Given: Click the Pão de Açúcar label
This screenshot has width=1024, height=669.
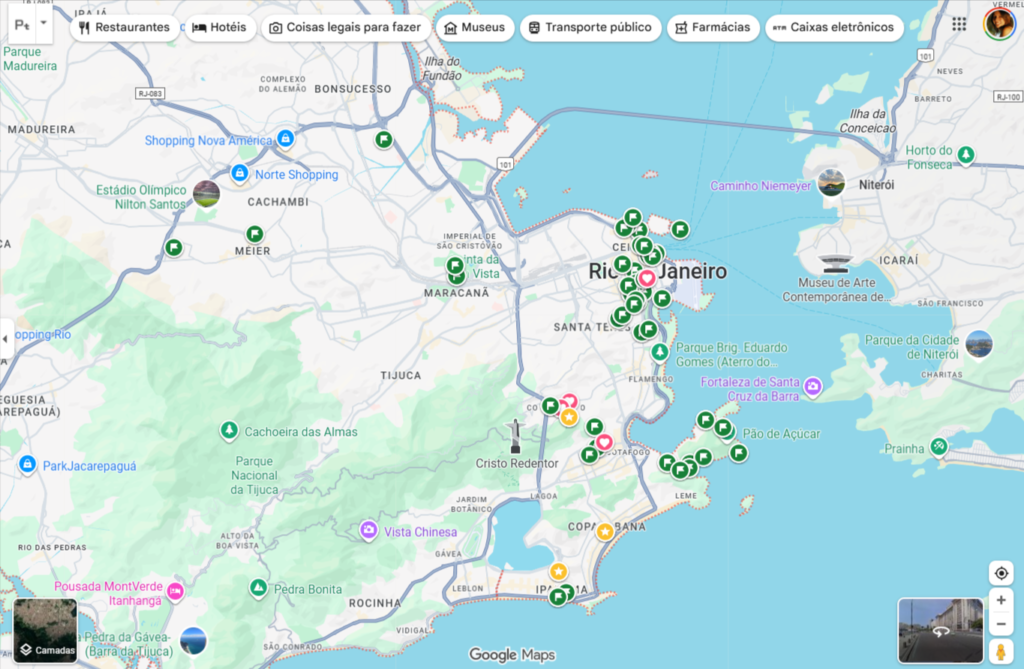Looking at the screenshot, I should tap(781, 434).
